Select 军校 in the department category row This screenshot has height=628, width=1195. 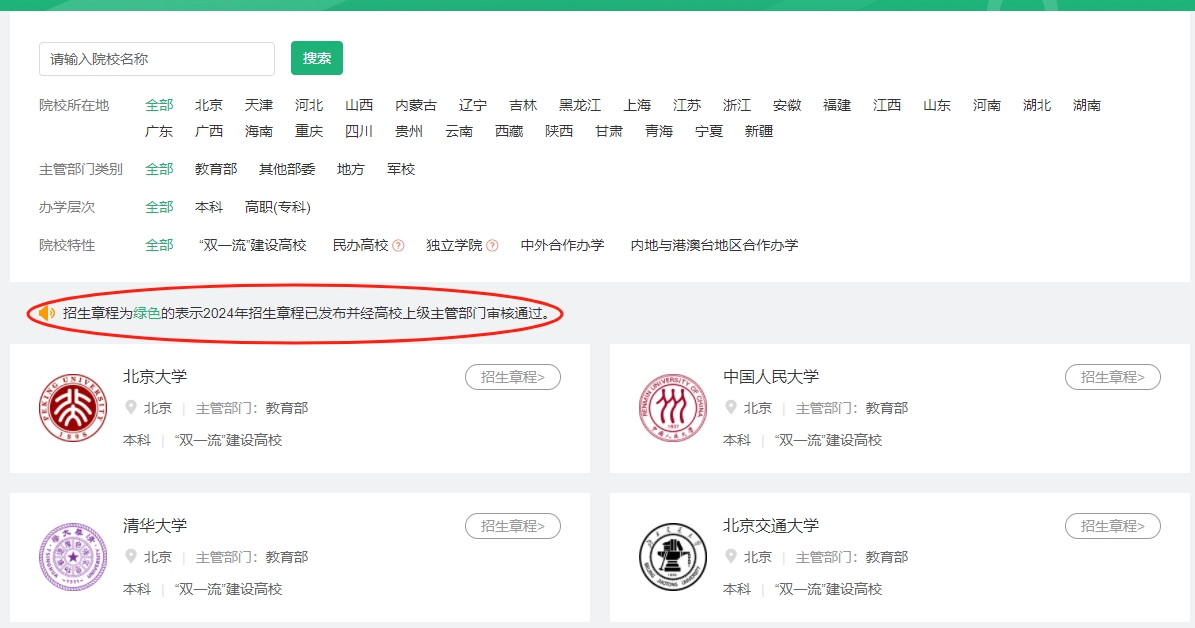pos(400,169)
